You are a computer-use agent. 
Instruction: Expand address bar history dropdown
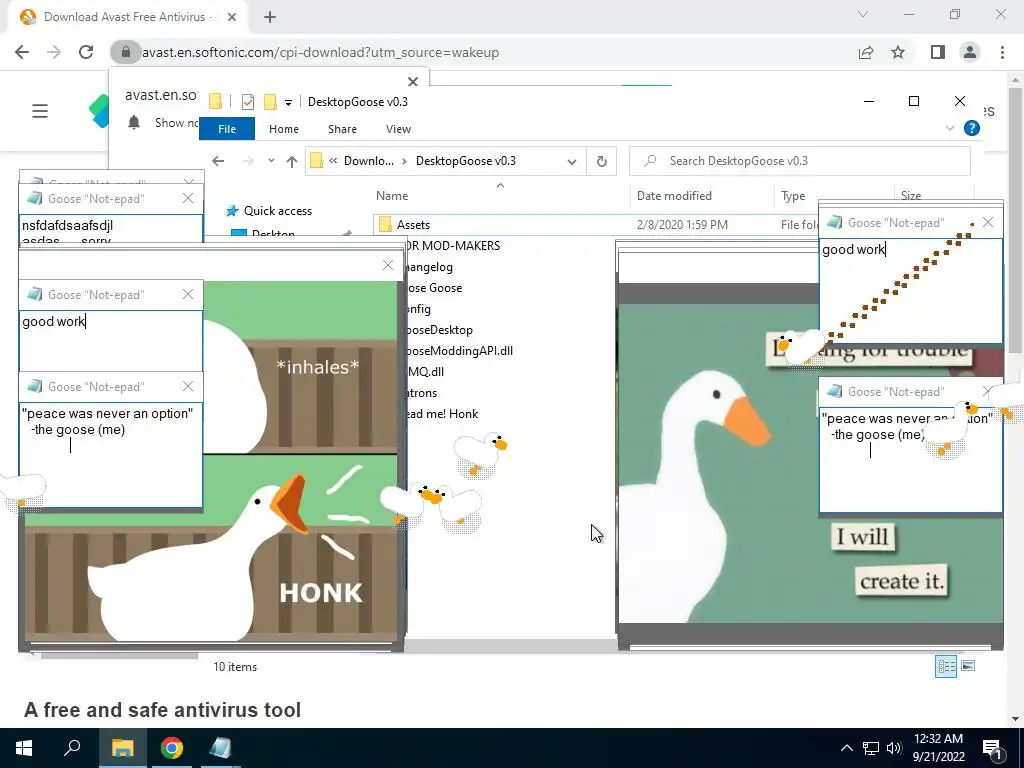pyautogui.click(x=571, y=161)
